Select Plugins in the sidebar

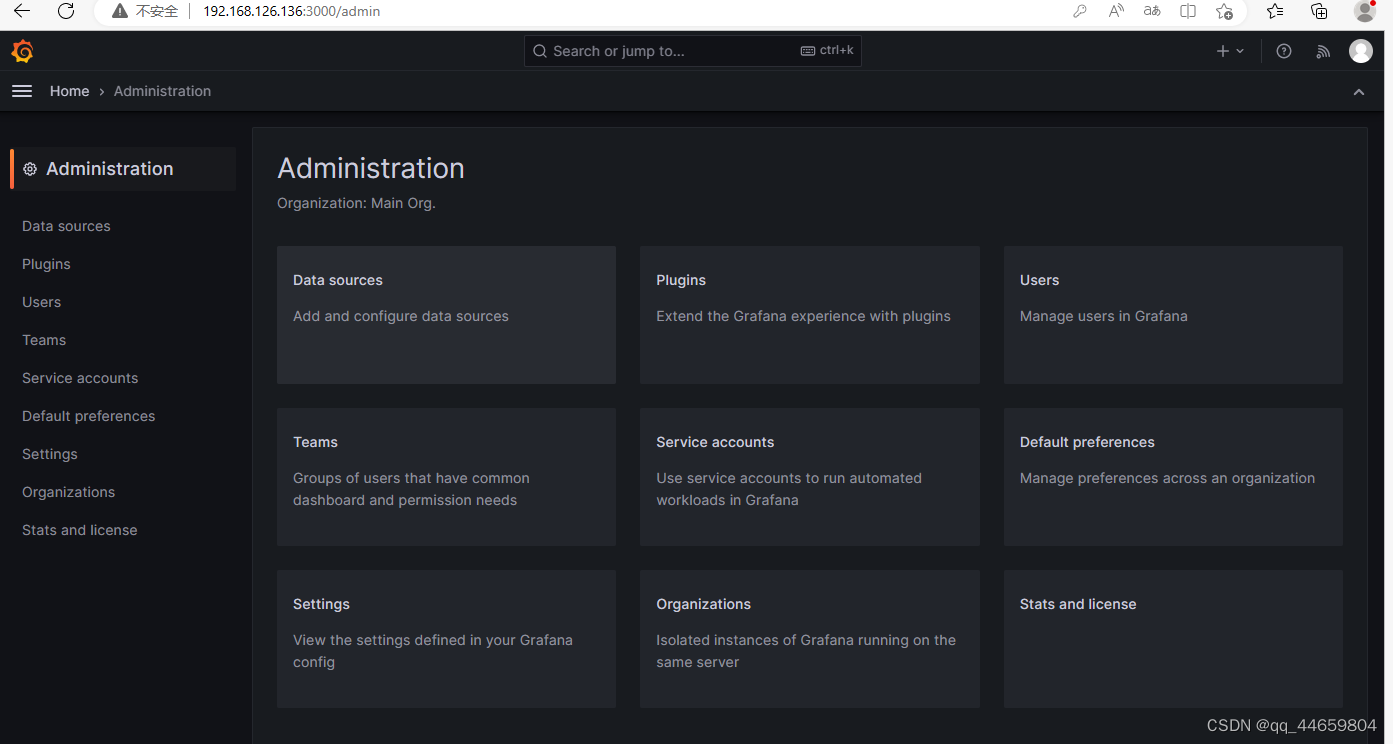(46, 264)
